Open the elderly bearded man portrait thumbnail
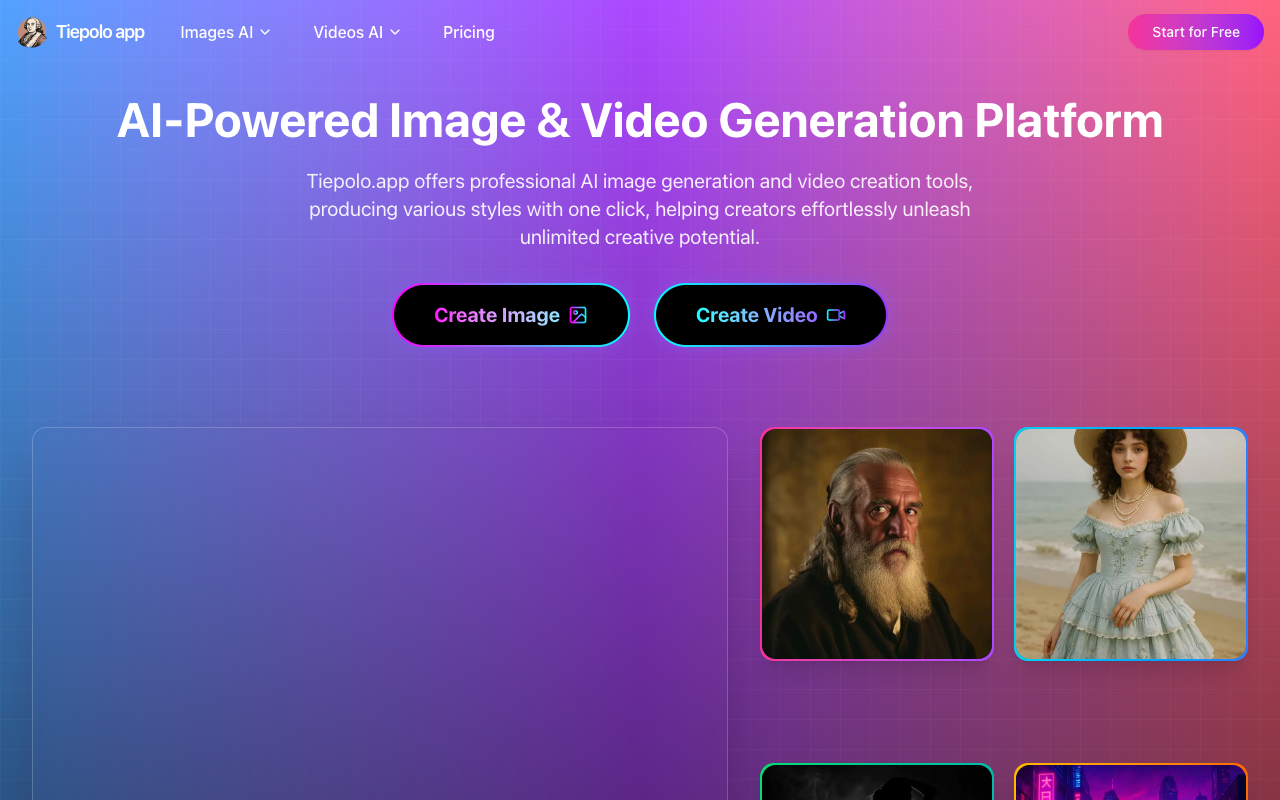Viewport: 1280px width, 800px height. tap(877, 544)
